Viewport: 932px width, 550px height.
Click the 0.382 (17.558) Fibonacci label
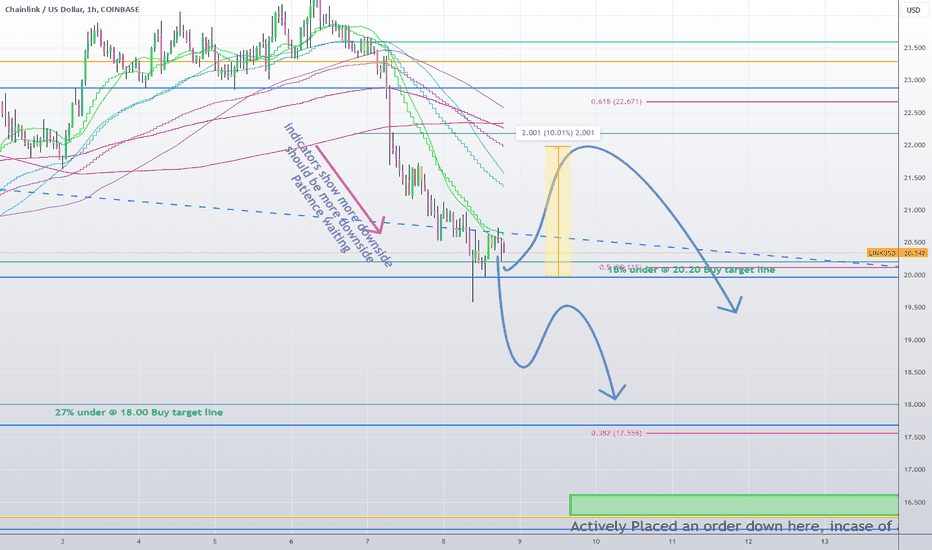point(616,433)
